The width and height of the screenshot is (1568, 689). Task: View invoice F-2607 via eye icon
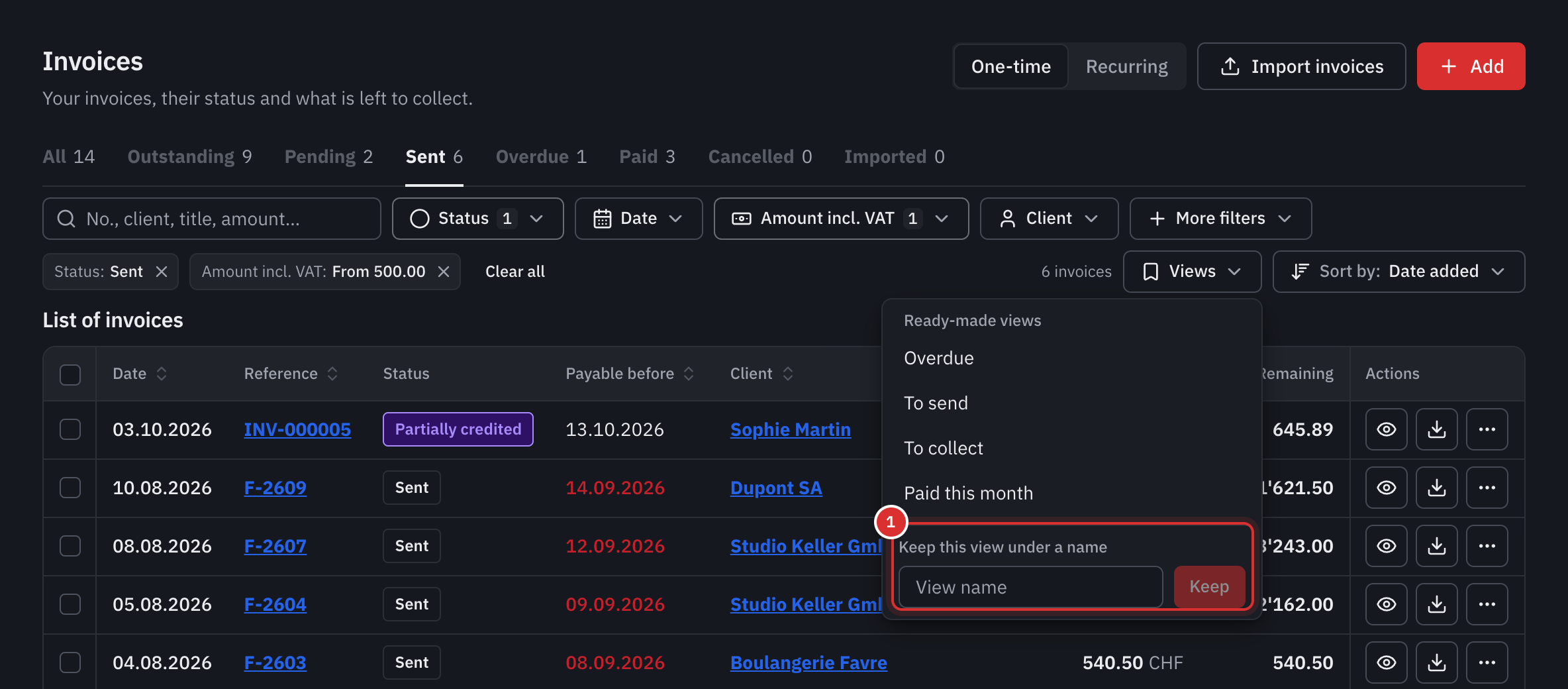coord(1386,546)
